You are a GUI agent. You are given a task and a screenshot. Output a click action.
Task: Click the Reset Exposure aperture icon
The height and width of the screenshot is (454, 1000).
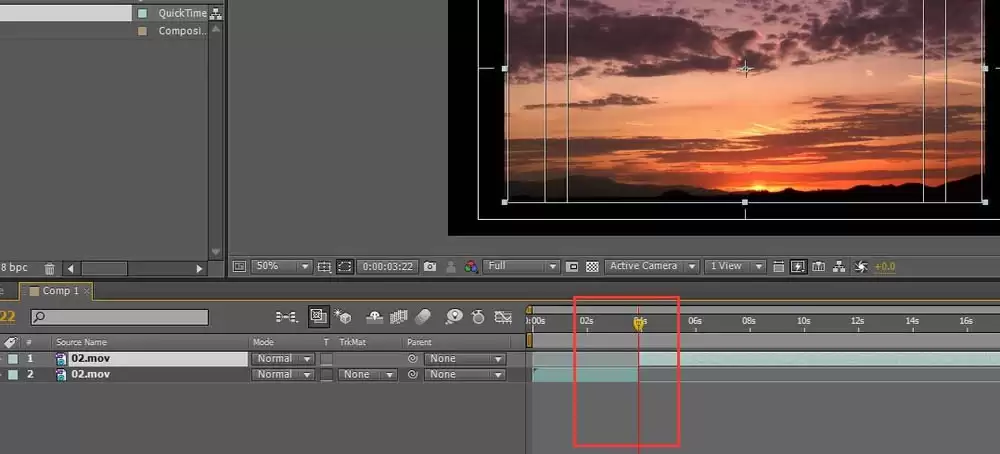[x=860, y=267]
